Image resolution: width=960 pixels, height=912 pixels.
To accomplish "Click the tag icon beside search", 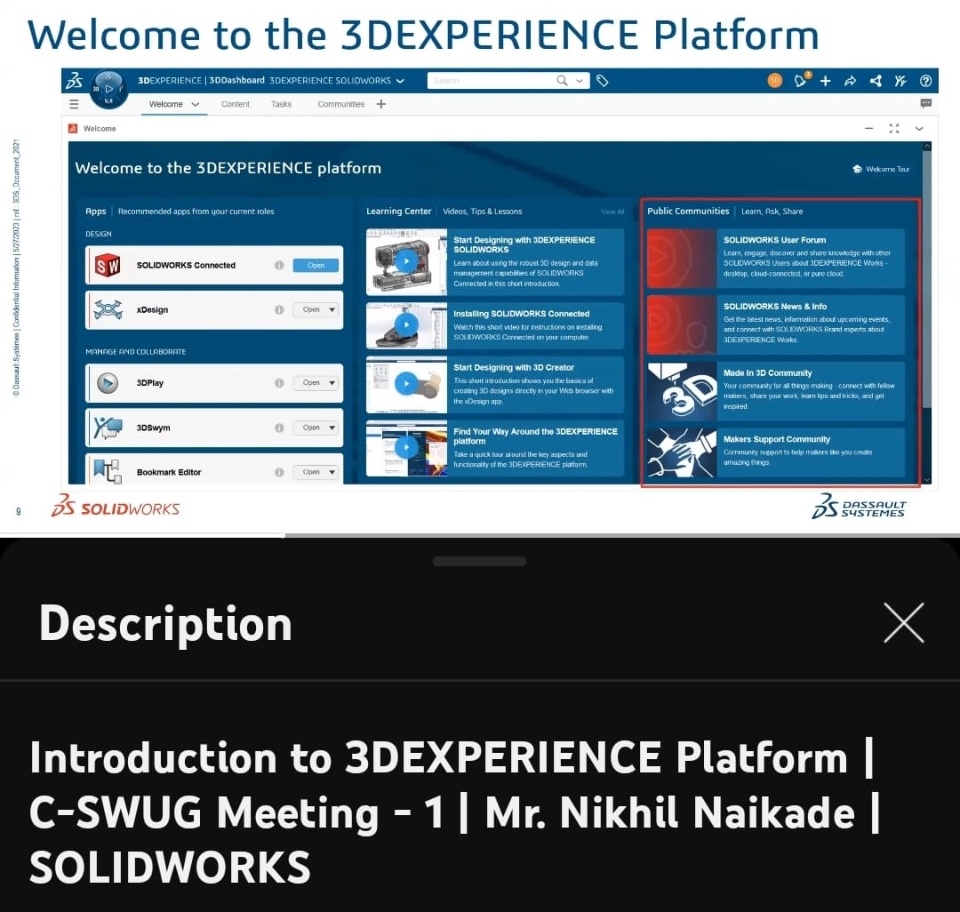I will point(602,81).
